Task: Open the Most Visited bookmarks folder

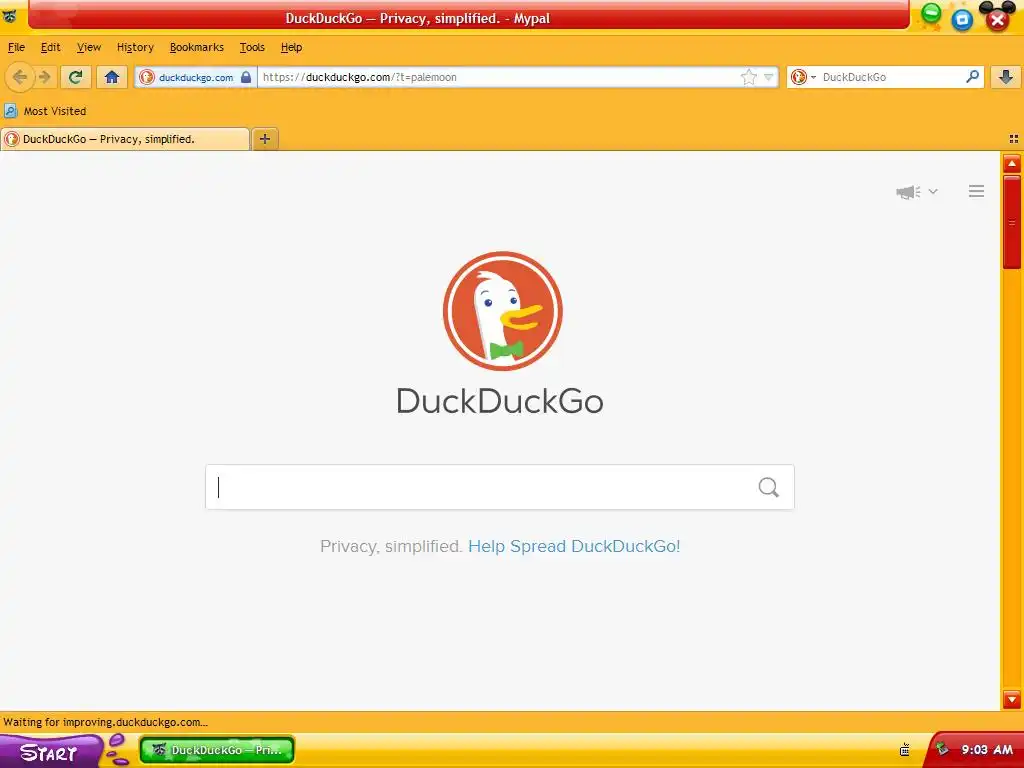Action: point(46,111)
